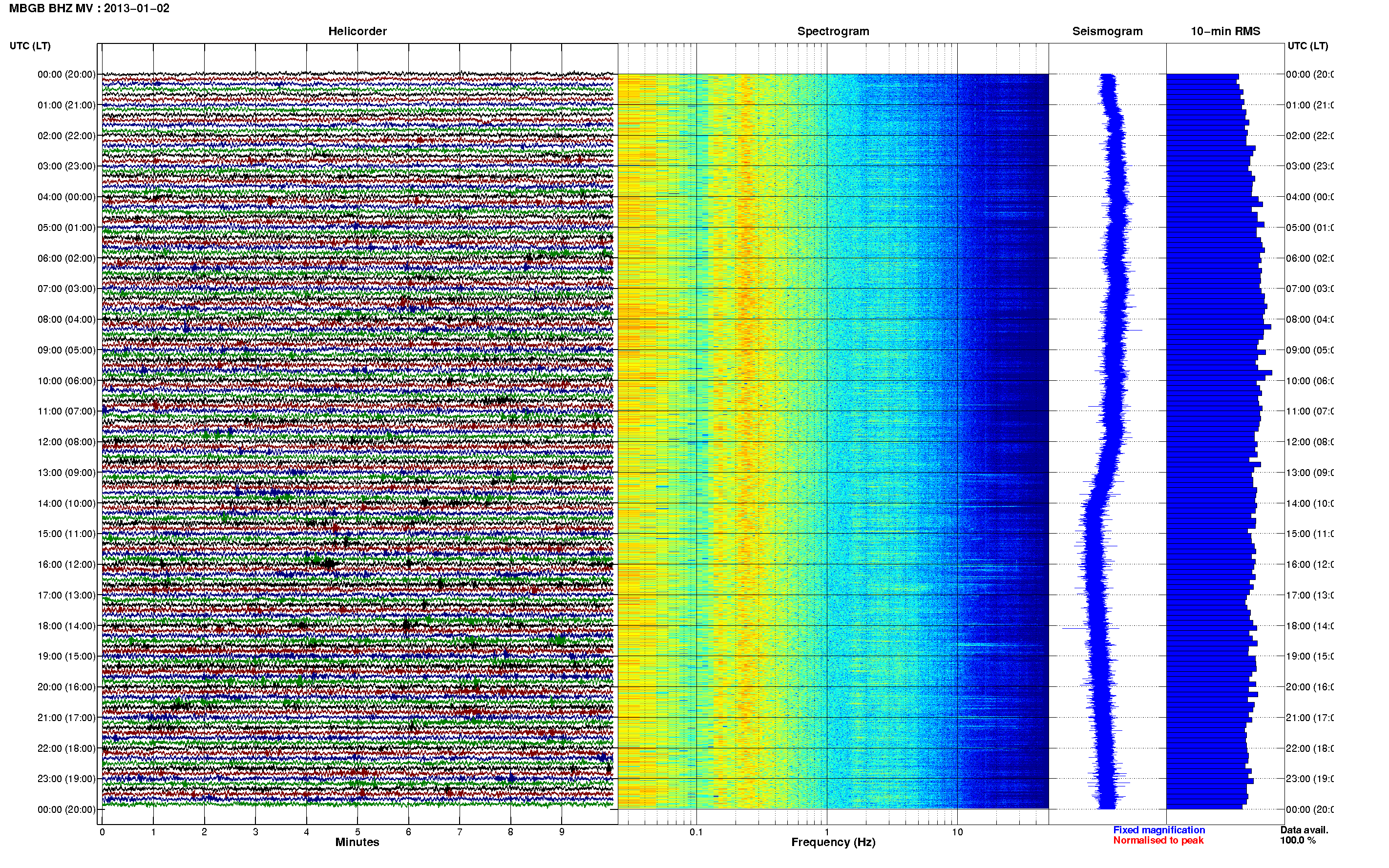1389x868 pixels.
Task: Pick the left-axis label '11:00 (07:00)'
Action: [x=66, y=411]
